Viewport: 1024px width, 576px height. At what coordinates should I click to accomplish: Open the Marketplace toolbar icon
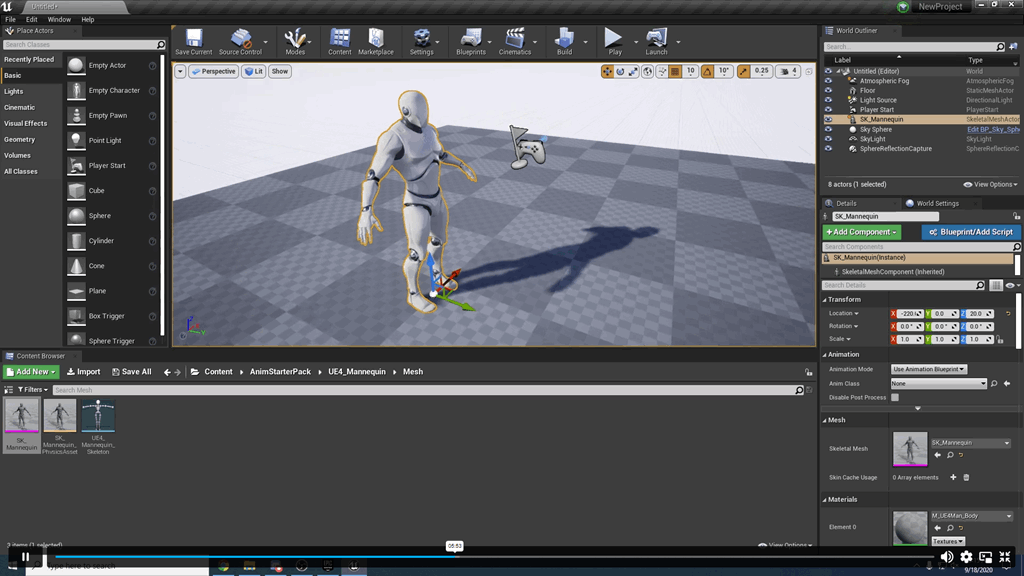coord(376,41)
